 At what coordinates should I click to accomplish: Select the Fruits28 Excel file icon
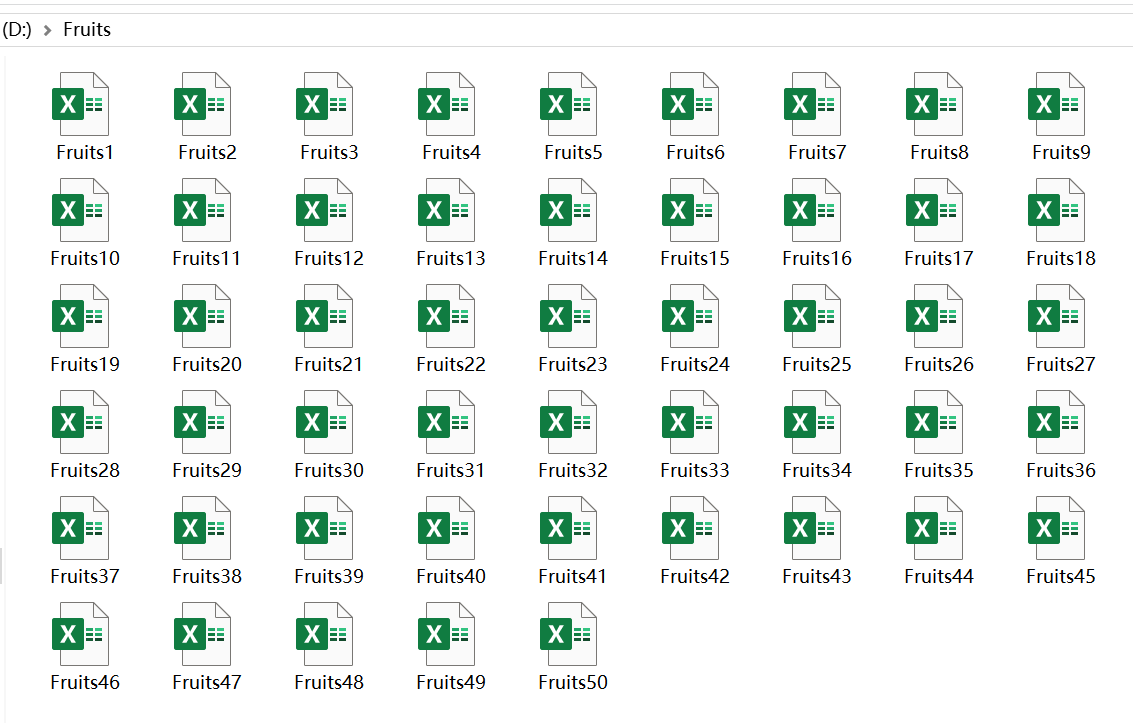pos(80,423)
